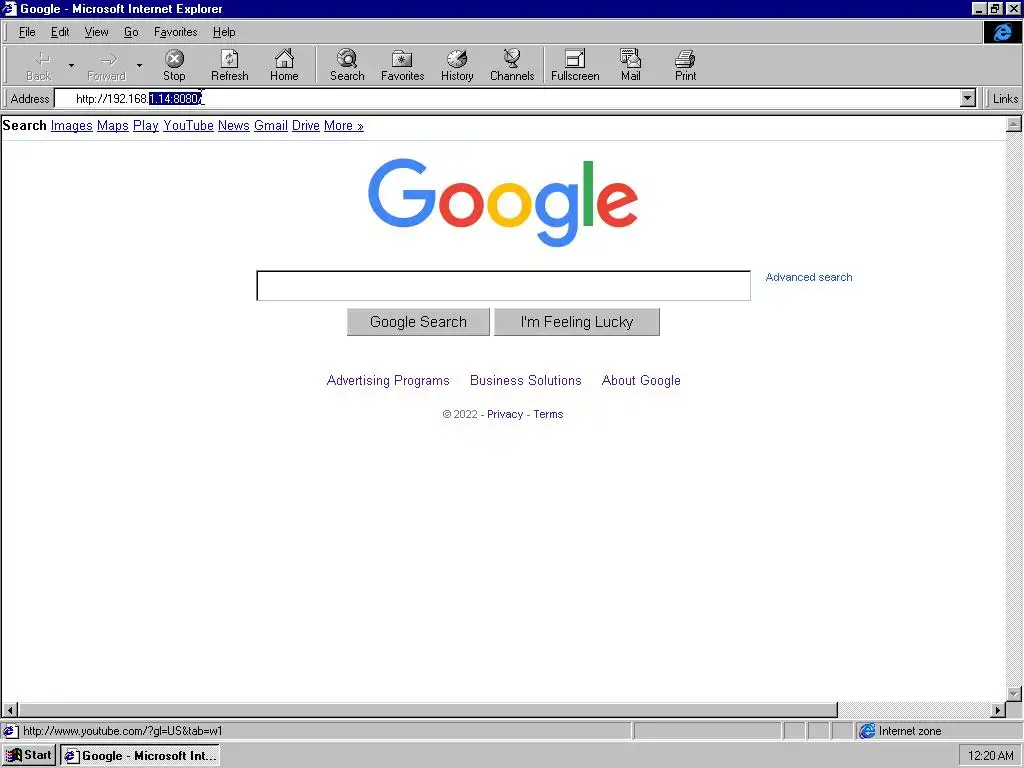Open the Search toolbar pane
The height and width of the screenshot is (768, 1024).
pyautogui.click(x=347, y=65)
